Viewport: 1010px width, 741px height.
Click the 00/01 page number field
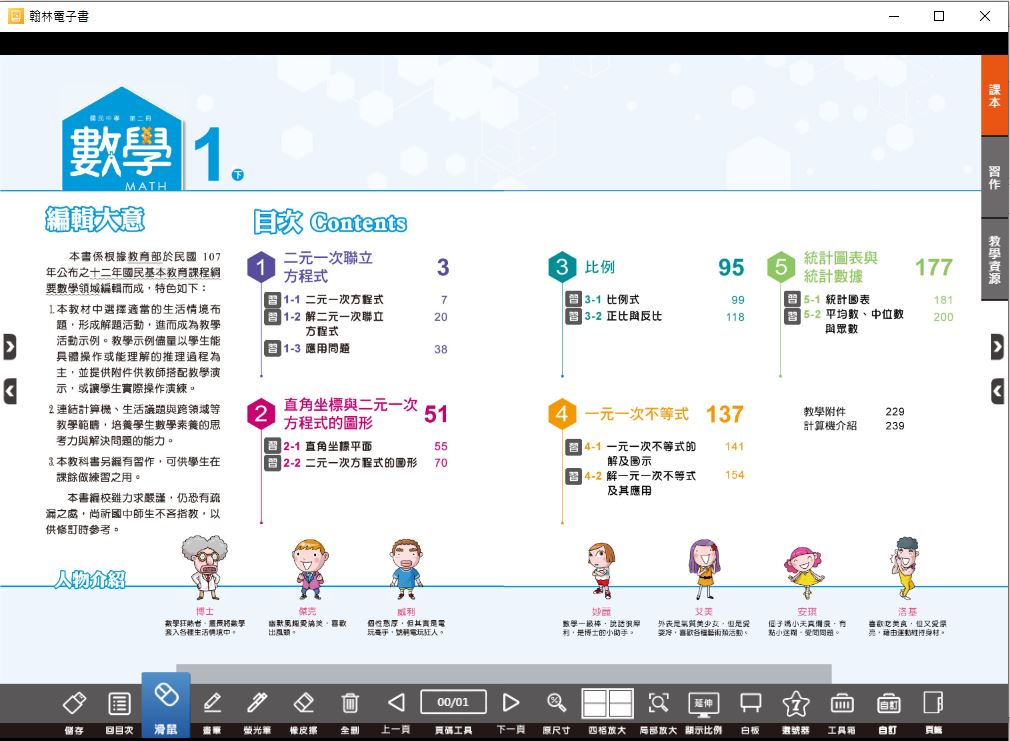453,703
